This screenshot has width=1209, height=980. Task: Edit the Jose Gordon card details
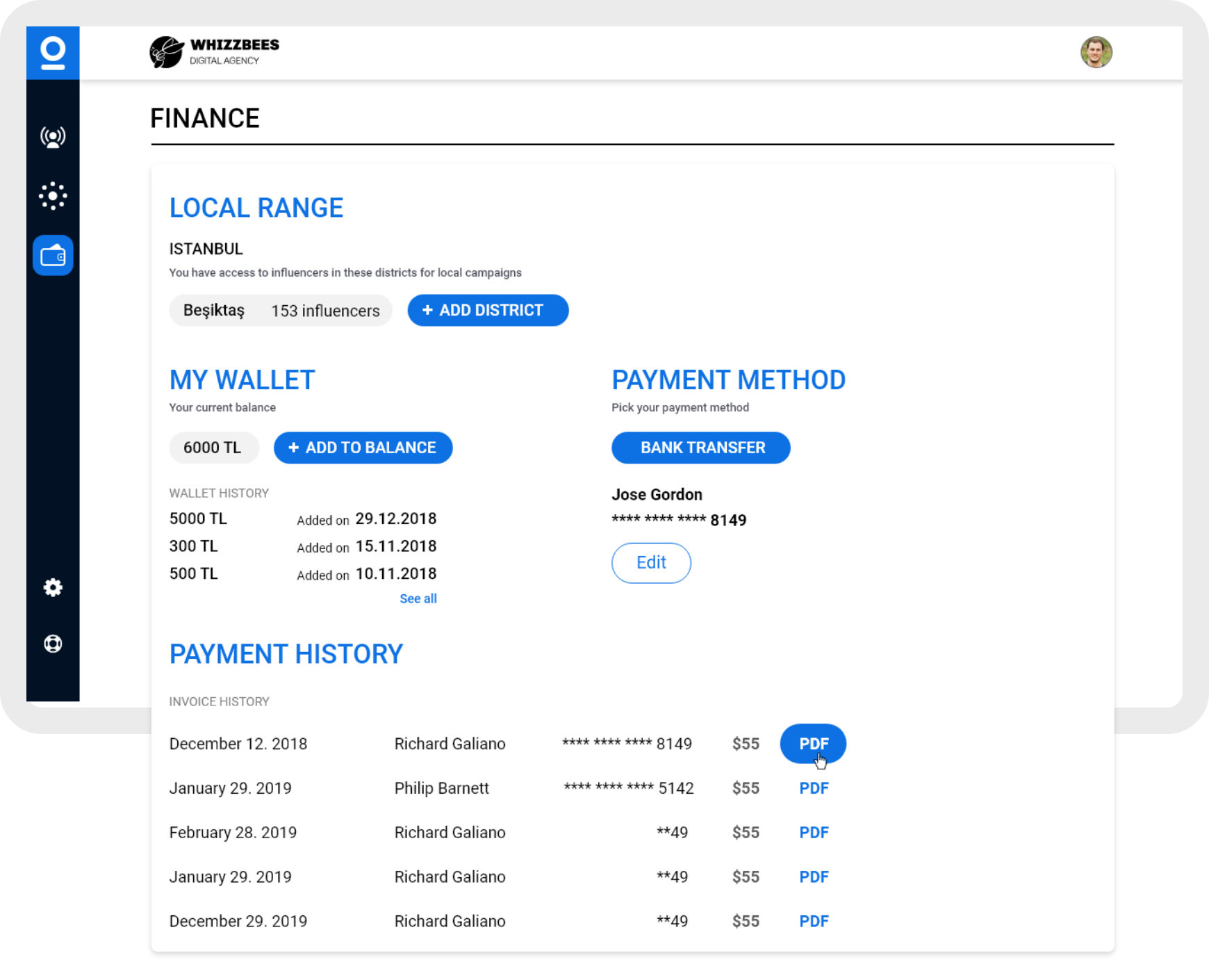(651, 563)
